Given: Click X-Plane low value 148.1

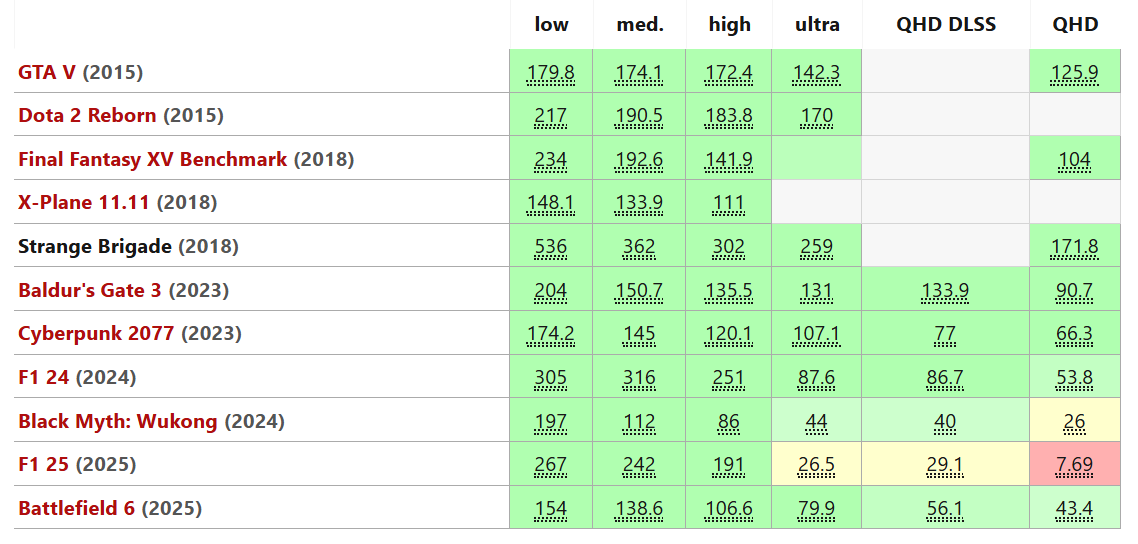Looking at the screenshot, I should (x=552, y=203).
